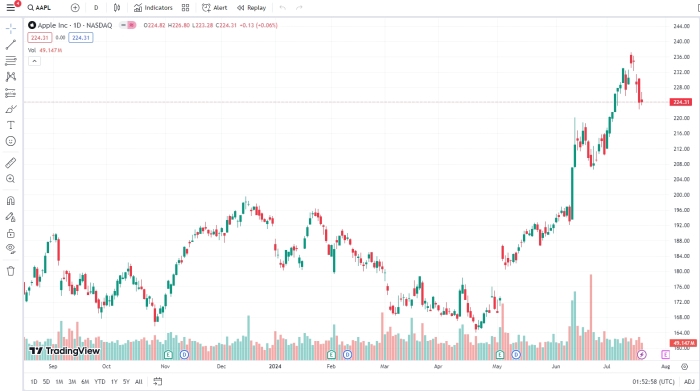Activate the zoom in tool
The image size is (700, 391).
coord(11,179)
